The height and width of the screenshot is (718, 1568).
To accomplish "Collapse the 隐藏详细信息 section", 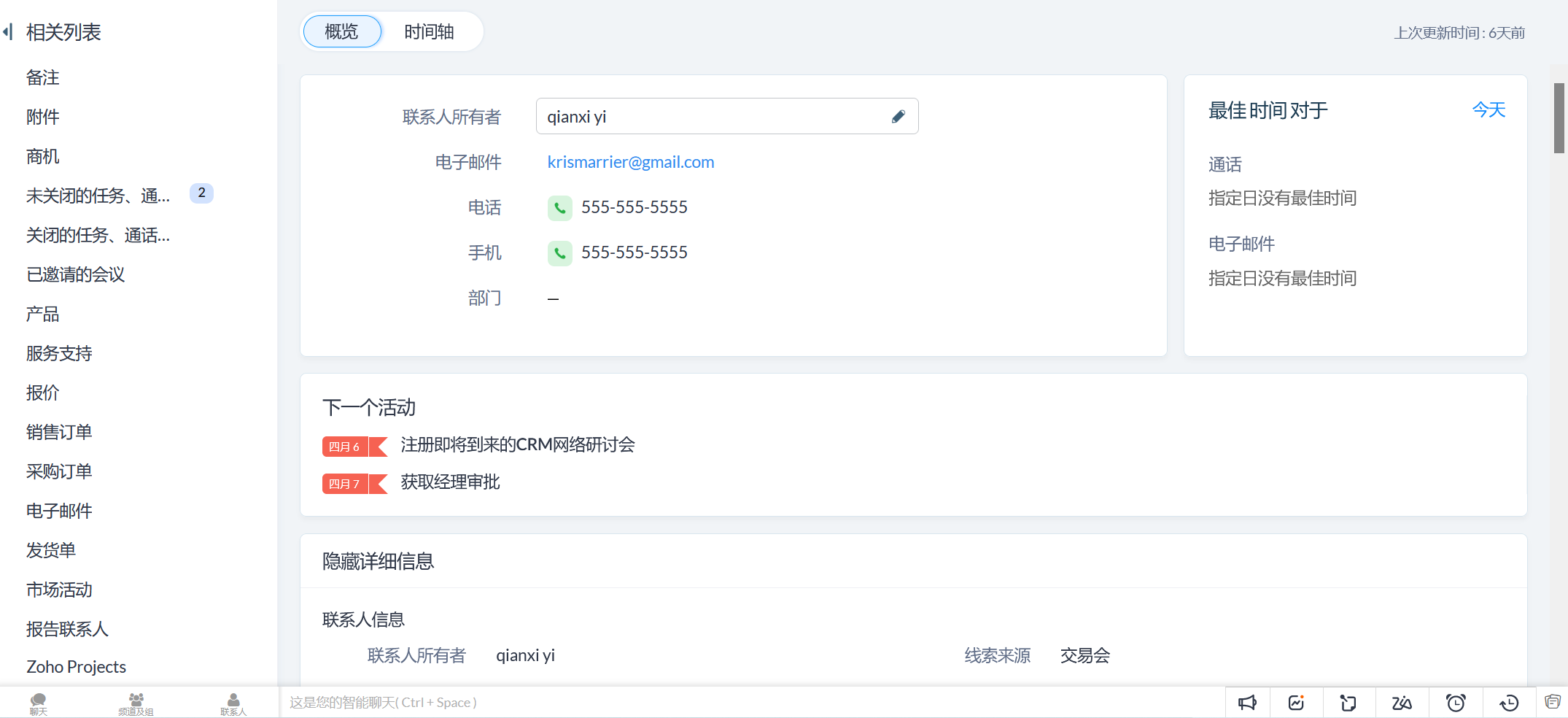I will coord(378,561).
